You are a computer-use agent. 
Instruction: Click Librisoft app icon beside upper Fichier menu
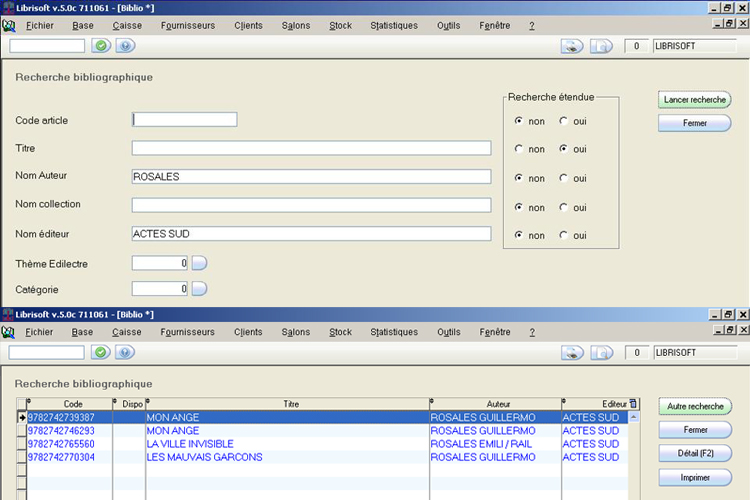(9, 25)
